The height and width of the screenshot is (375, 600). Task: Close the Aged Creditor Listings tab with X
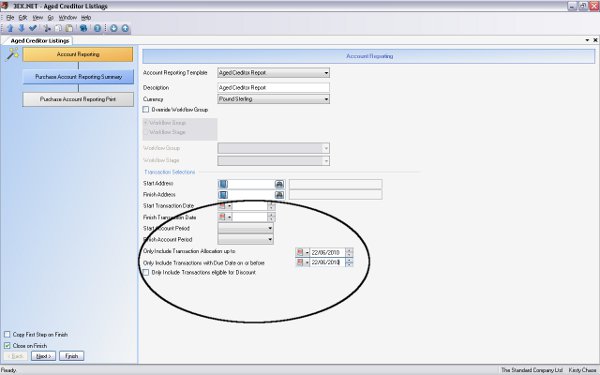point(595,40)
